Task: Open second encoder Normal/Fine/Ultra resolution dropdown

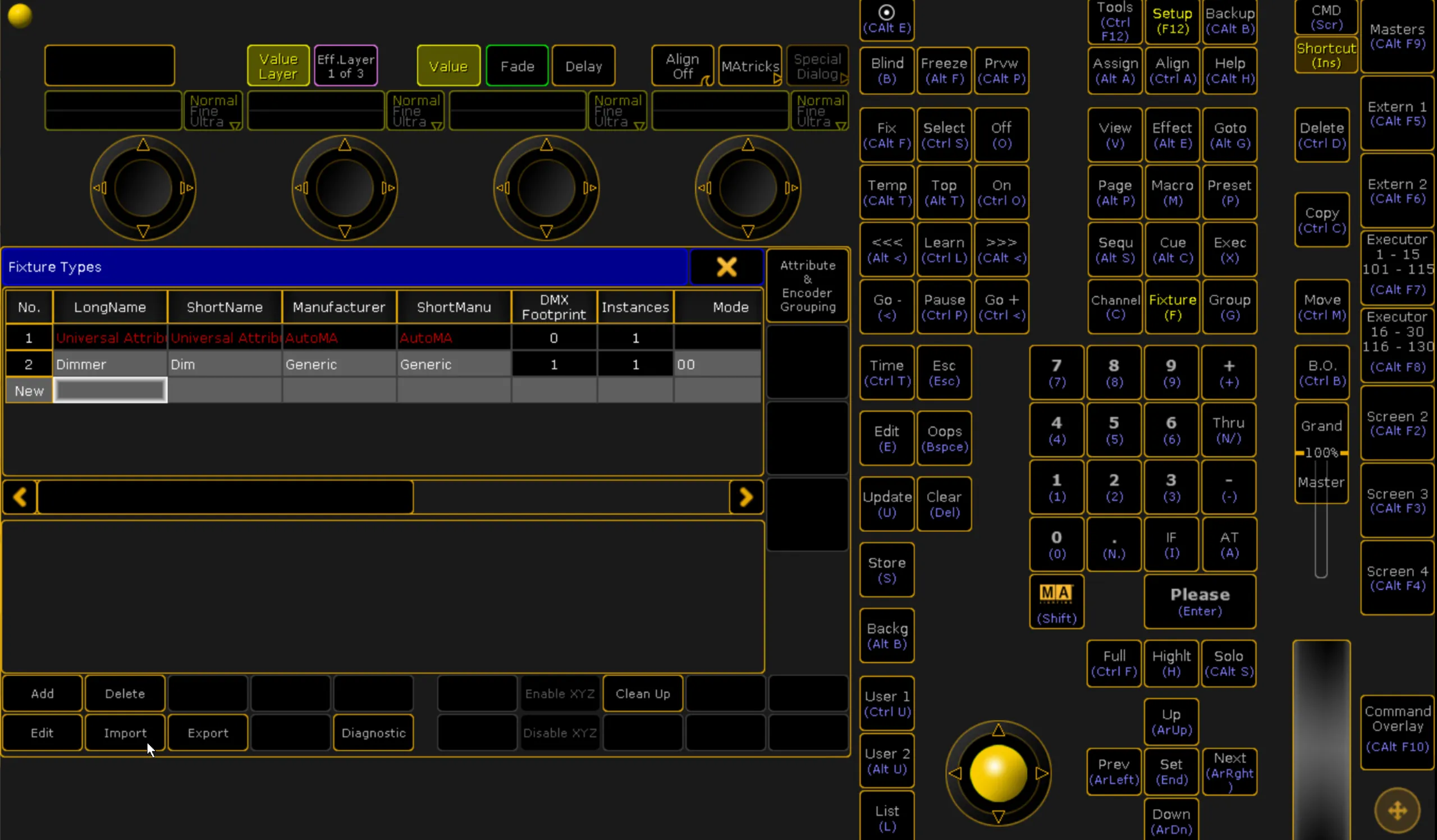Action: pos(416,111)
